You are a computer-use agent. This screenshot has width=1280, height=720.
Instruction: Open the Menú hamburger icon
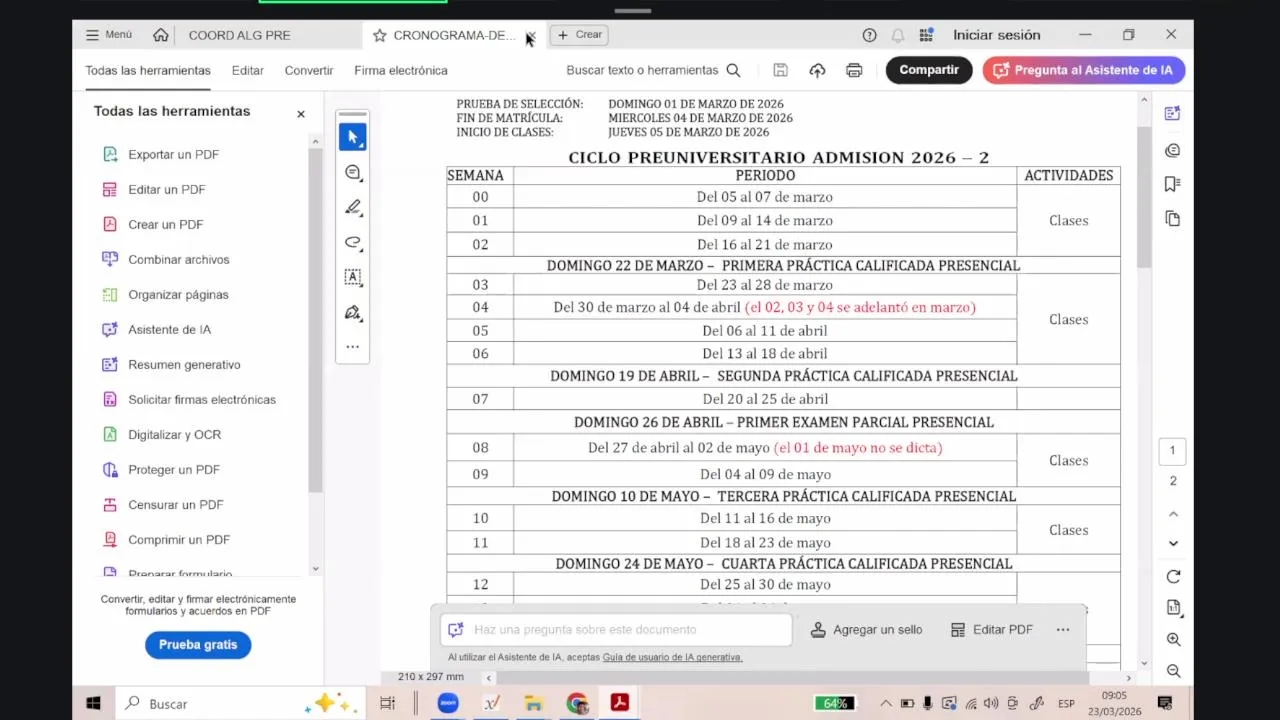click(92, 35)
